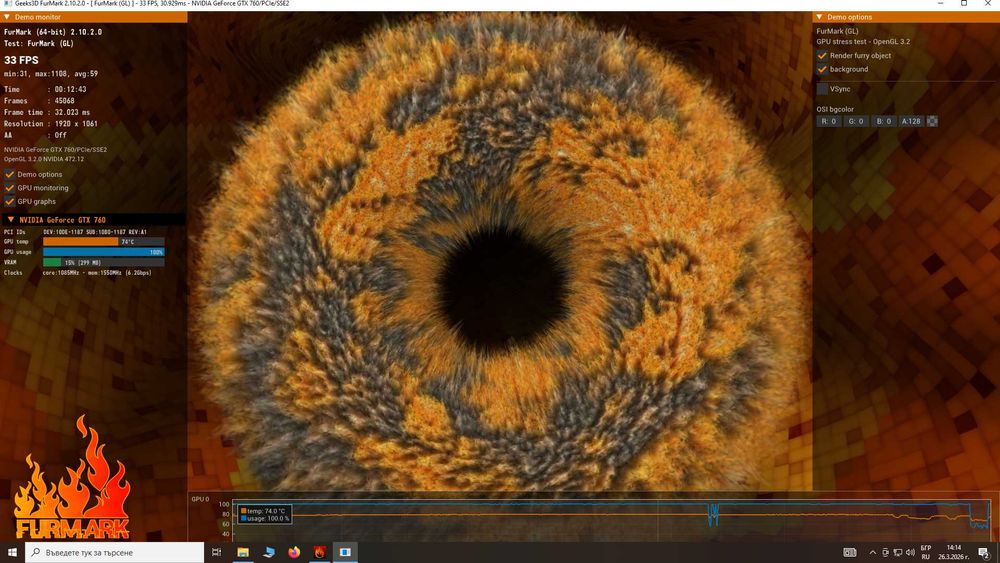Click the R:0 color value field
Screen dimensions: 1000x563
click(x=828, y=121)
